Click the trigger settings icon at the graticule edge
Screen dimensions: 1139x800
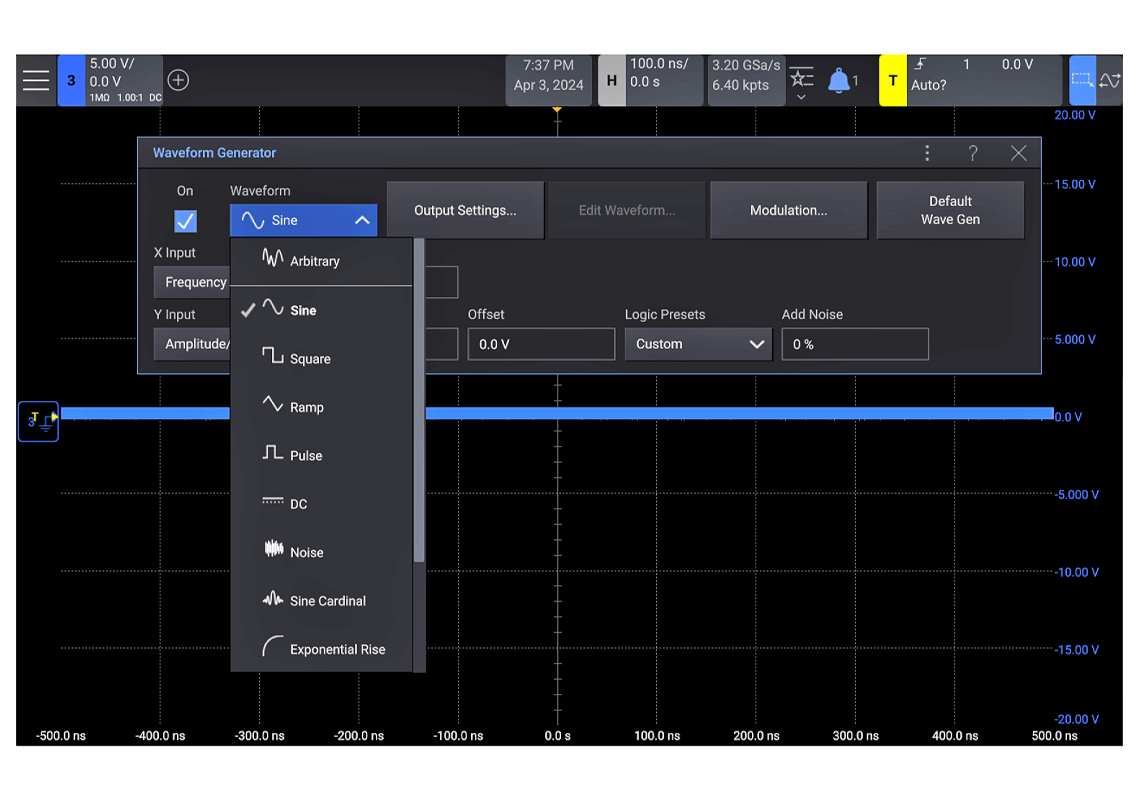click(37, 421)
